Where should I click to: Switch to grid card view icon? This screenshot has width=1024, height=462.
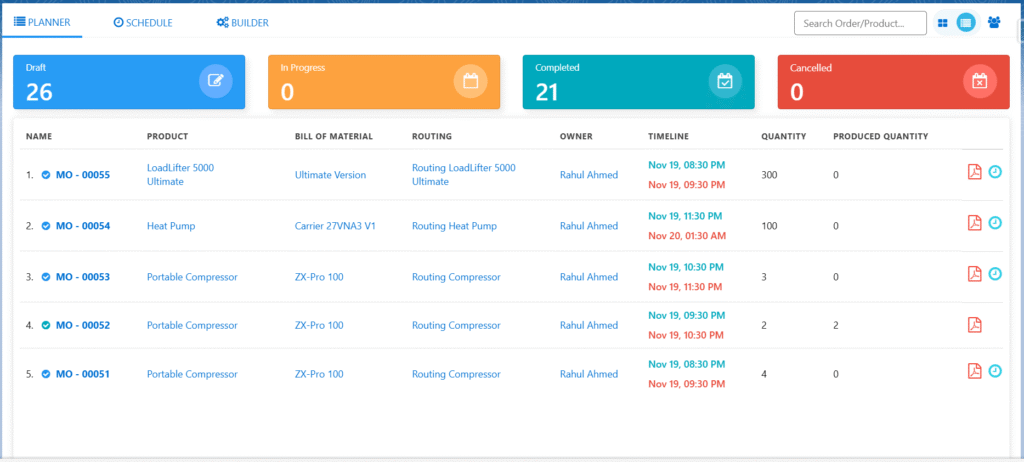944,22
